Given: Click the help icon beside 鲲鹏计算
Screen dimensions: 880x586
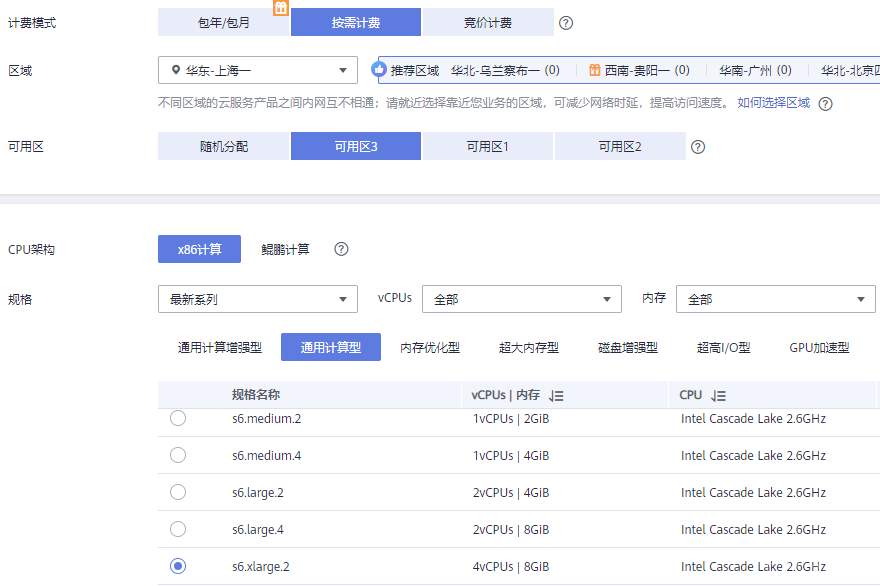Looking at the screenshot, I should pyautogui.click(x=341, y=249).
